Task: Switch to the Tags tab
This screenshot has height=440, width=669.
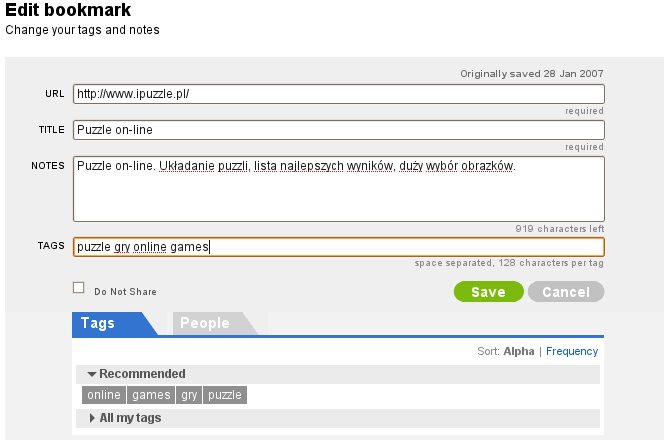Action: tap(112, 323)
